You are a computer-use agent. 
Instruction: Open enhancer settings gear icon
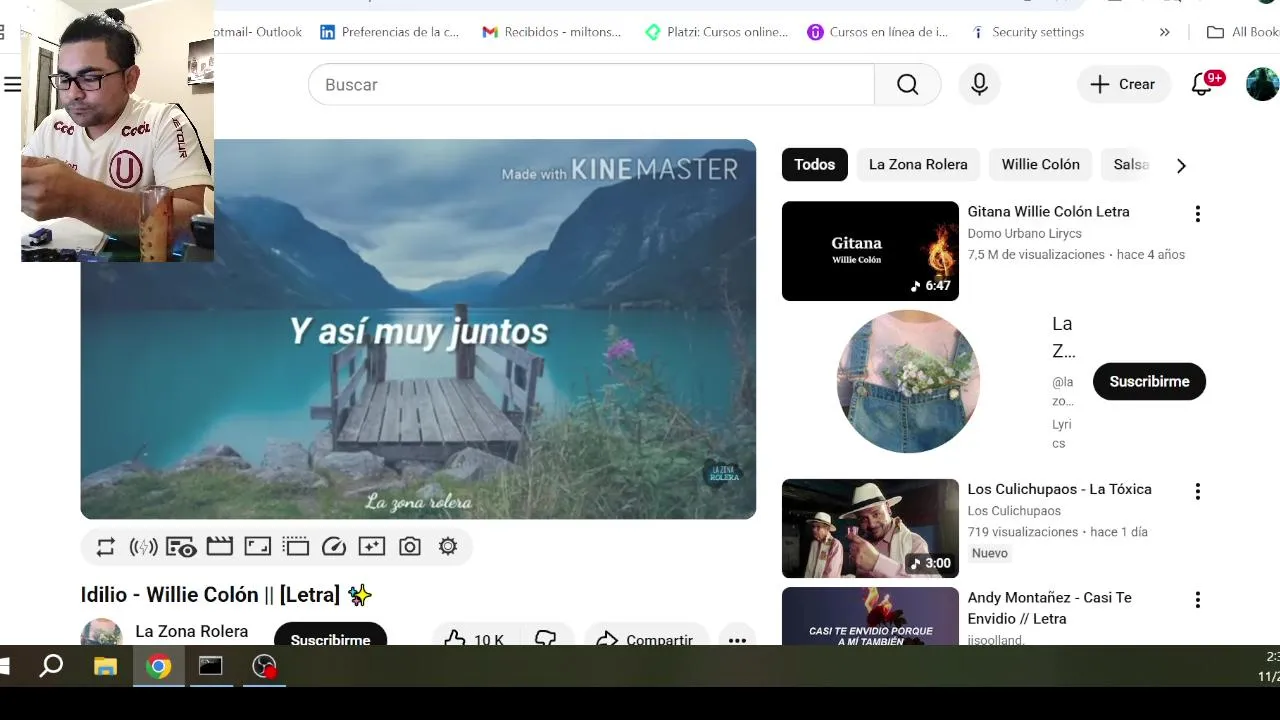pyautogui.click(x=448, y=547)
